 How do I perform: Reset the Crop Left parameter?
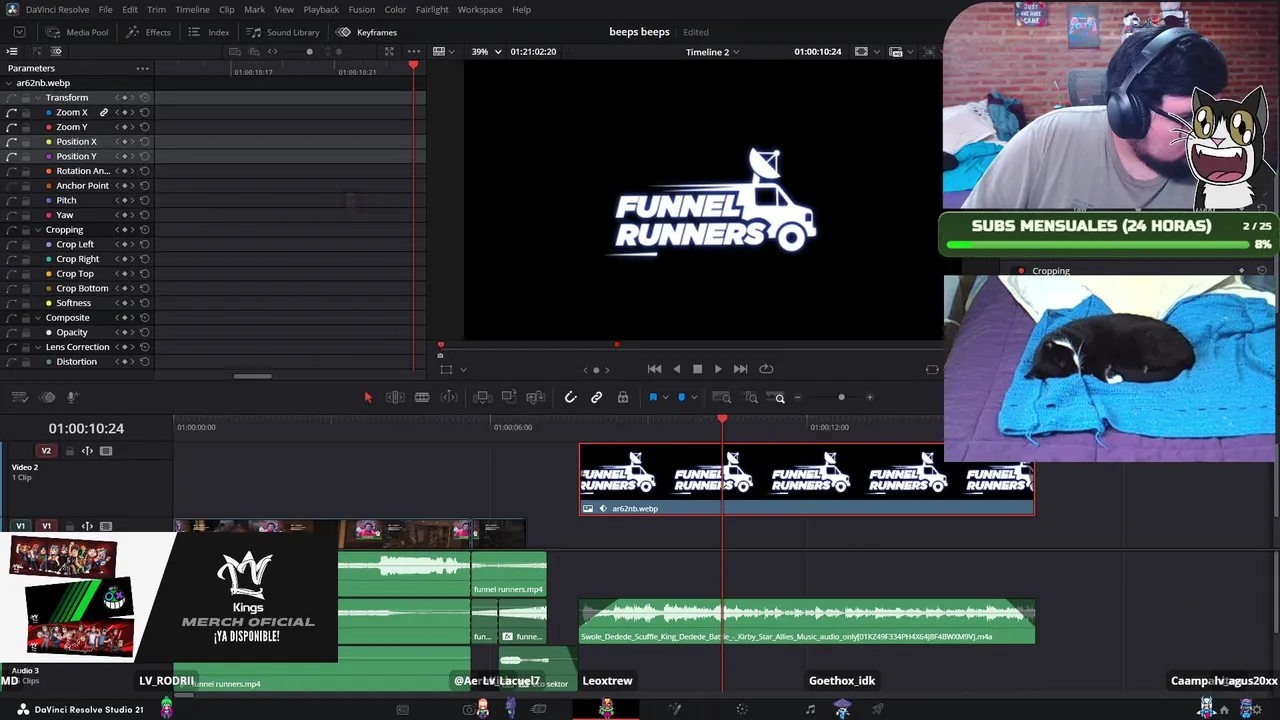145,244
